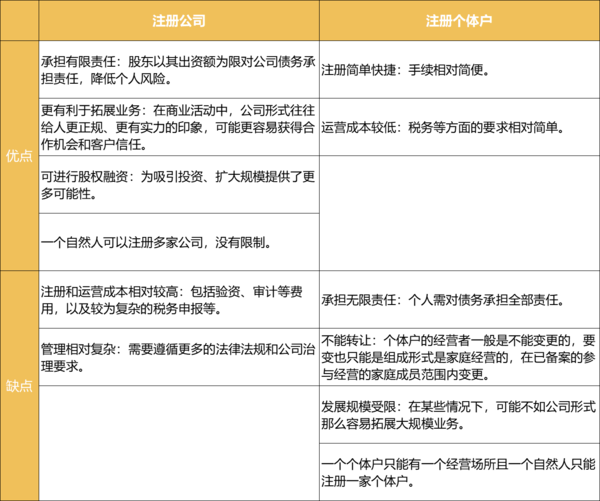Click the 注册个体户 column header
Viewport: 600px width, 501px height.
pyautogui.click(x=459, y=20)
